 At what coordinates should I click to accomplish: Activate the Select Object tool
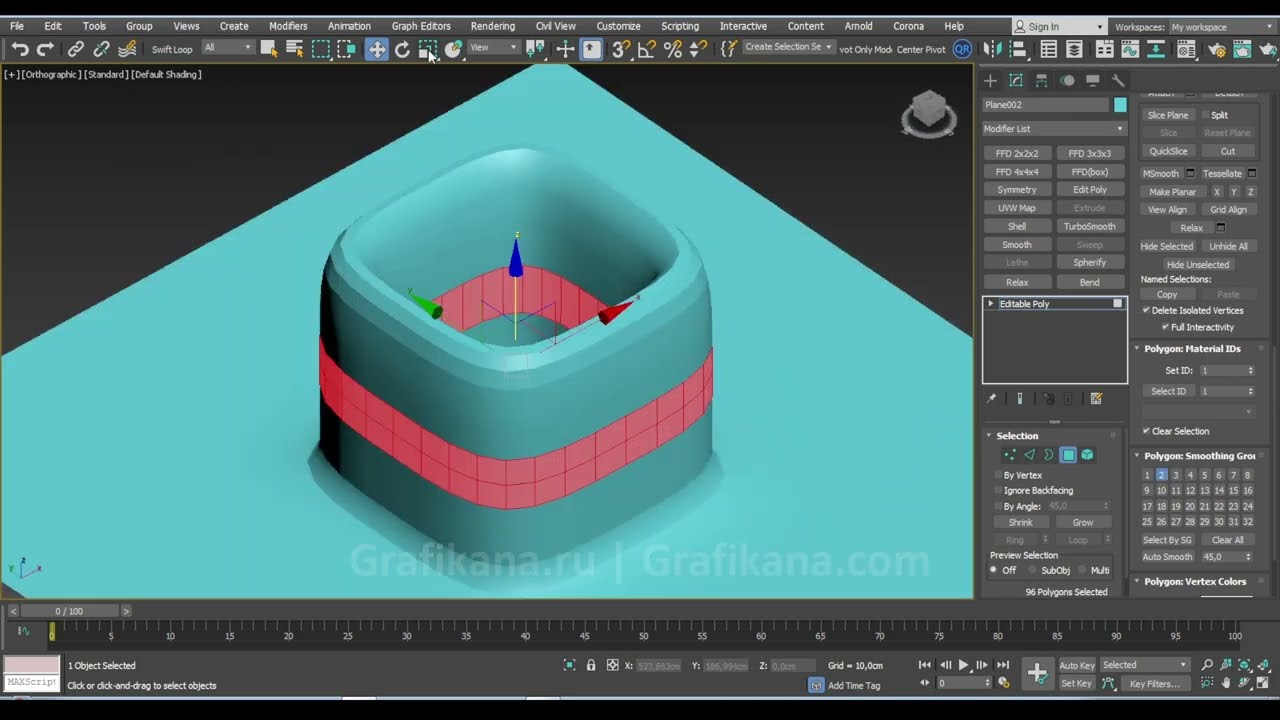point(269,48)
